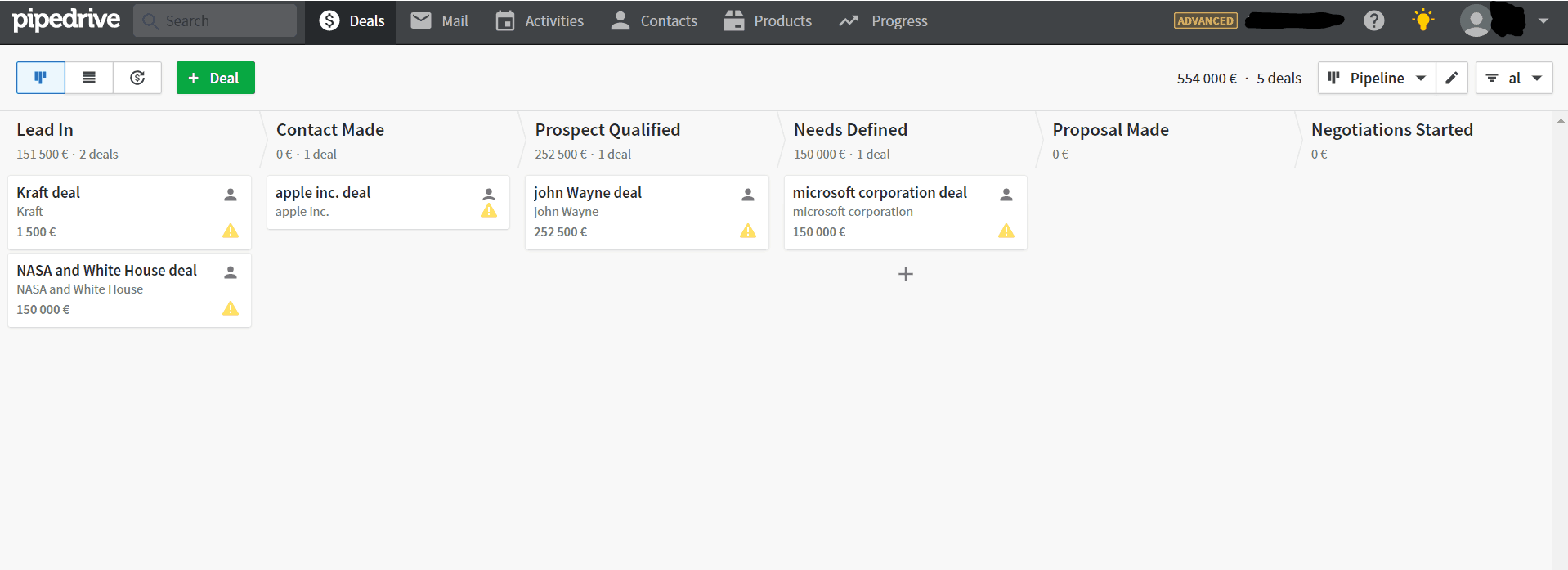Open the Deals tab
The height and width of the screenshot is (570, 1568).
(x=352, y=21)
